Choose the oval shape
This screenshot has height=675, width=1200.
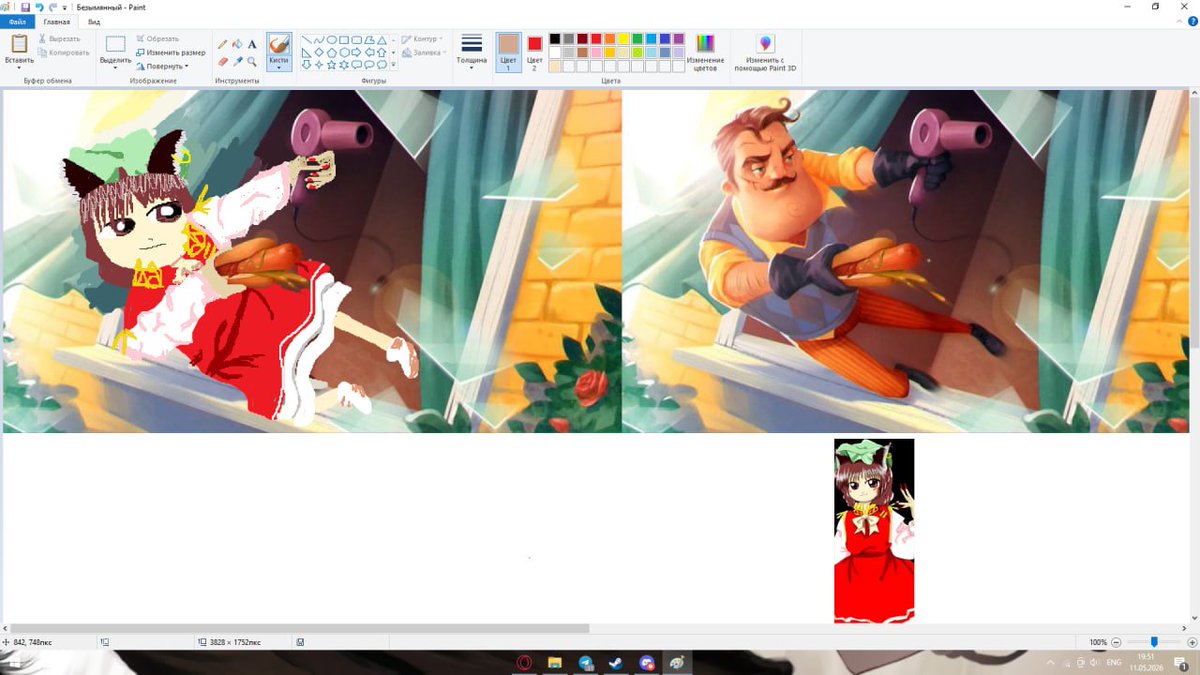[332, 40]
